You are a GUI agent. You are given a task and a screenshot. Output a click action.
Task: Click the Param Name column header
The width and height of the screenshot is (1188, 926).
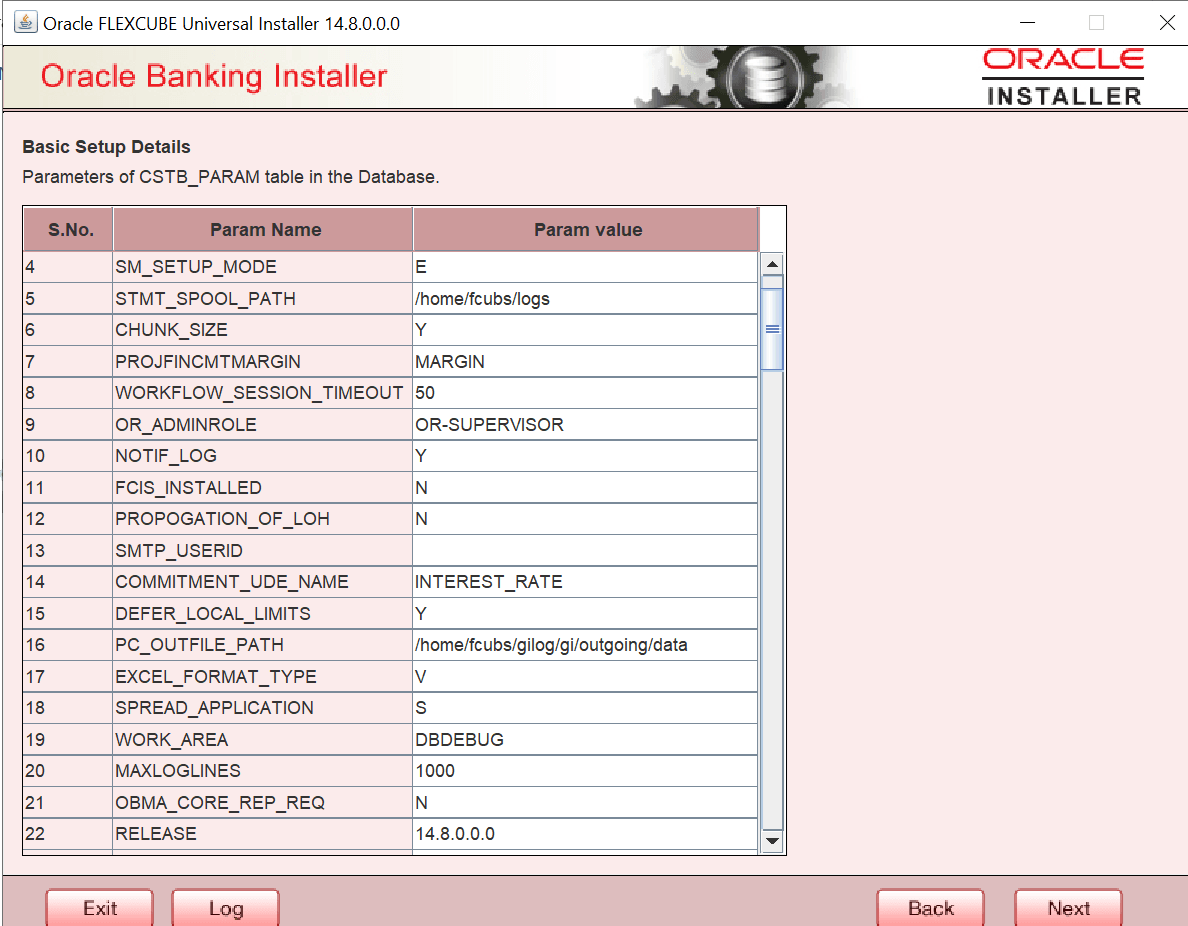tap(264, 230)
